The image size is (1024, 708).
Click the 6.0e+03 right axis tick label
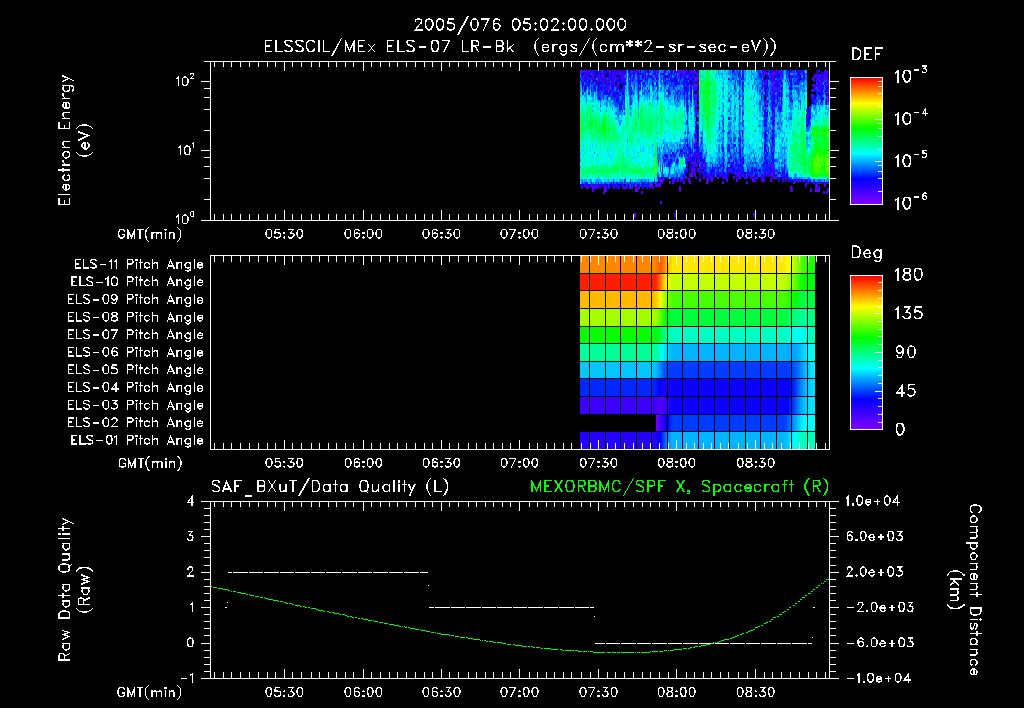tap(875, 537)
